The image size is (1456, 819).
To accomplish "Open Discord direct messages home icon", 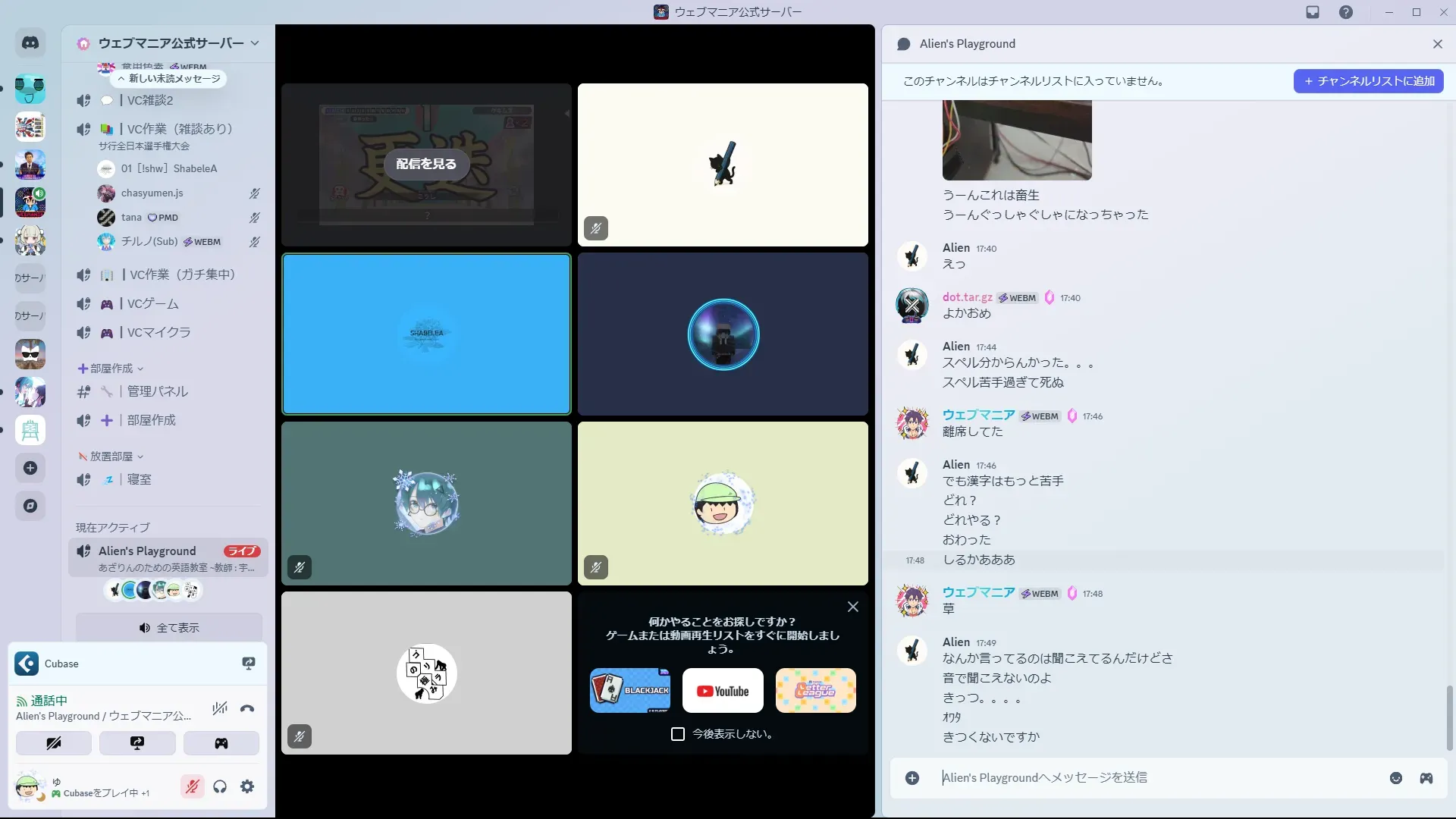I will click(30, 43).
